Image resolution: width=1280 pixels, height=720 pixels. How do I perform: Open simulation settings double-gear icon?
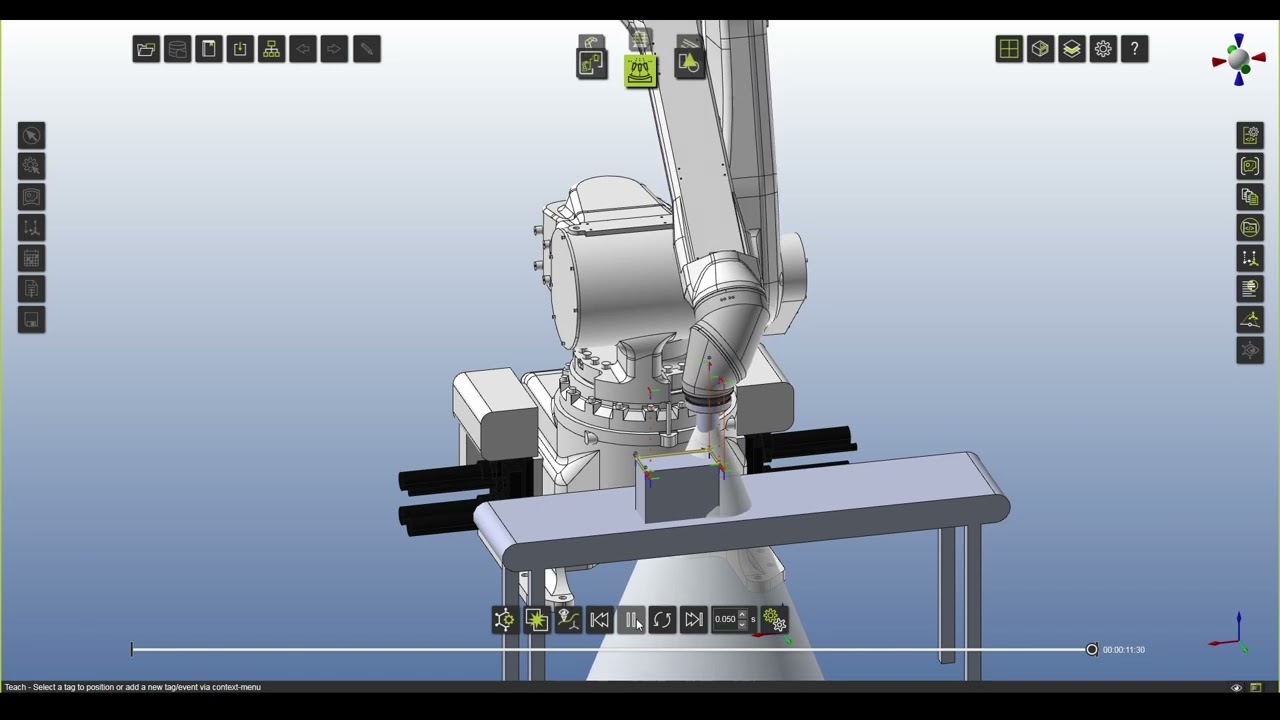point(774,620)
